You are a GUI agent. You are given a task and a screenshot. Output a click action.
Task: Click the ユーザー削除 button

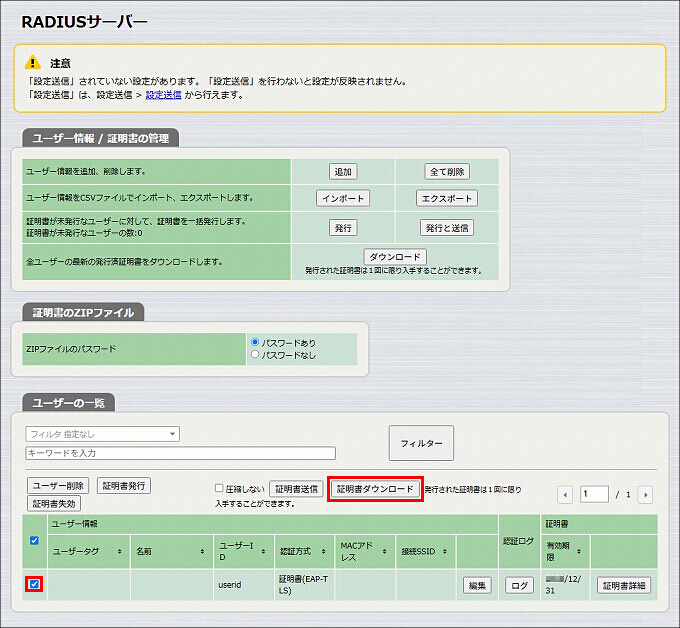click(58, 486)
